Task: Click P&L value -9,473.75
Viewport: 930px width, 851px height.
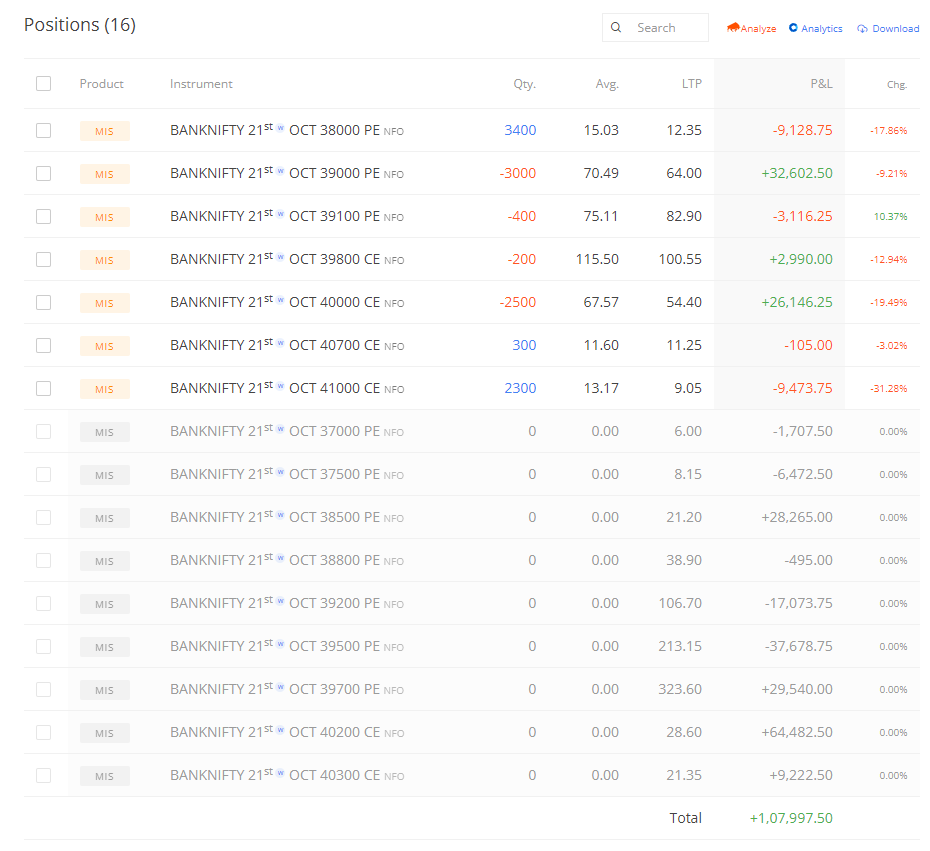Action: (802, 388)
